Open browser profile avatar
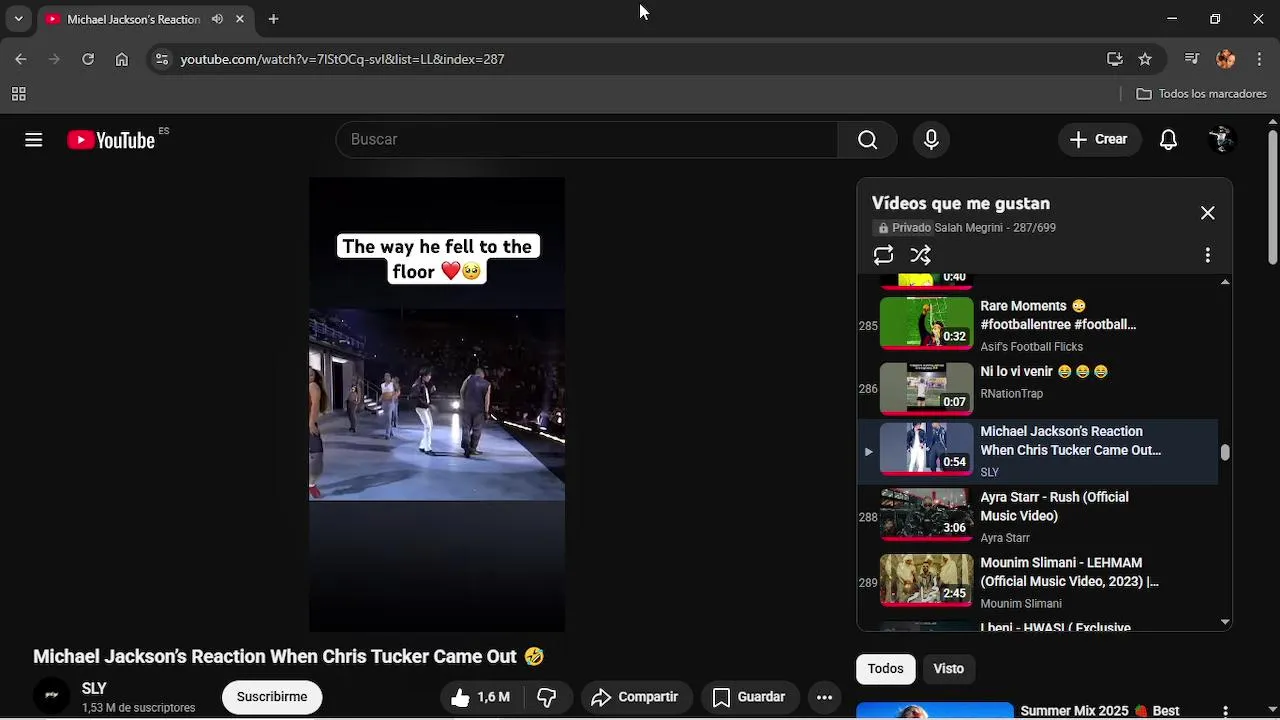 [1226, 59]
